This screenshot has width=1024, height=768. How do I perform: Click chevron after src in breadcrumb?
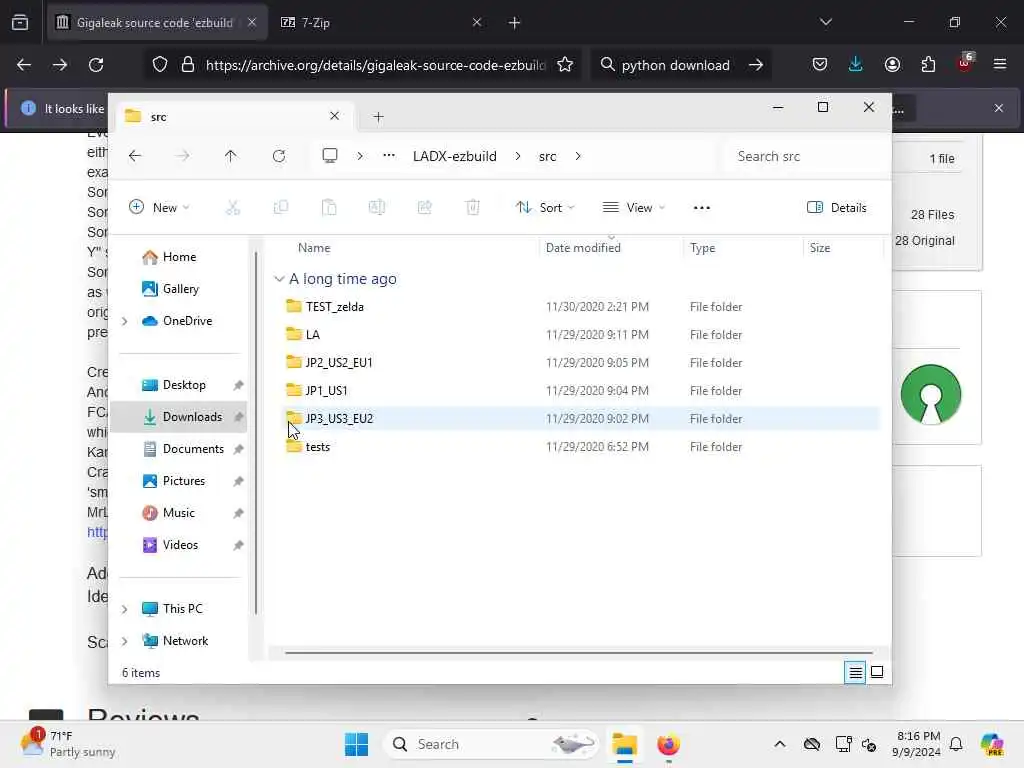click(x=578, y=156)
